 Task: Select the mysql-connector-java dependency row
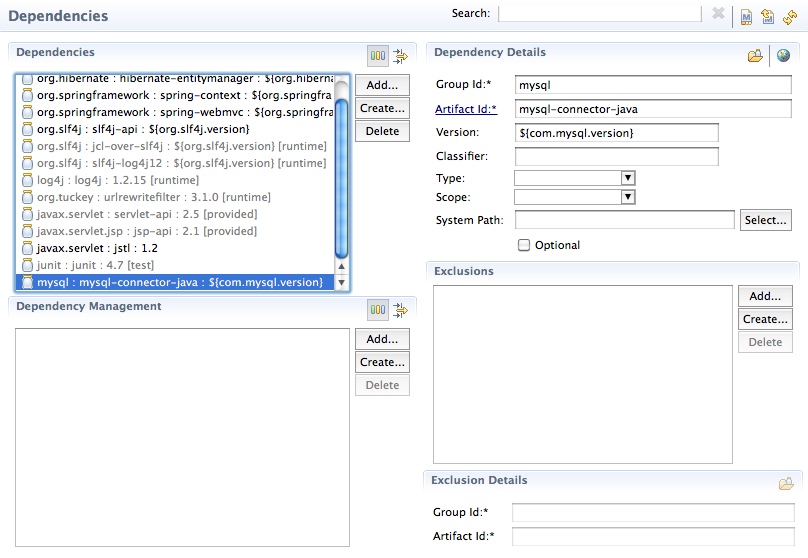point(175,282)
